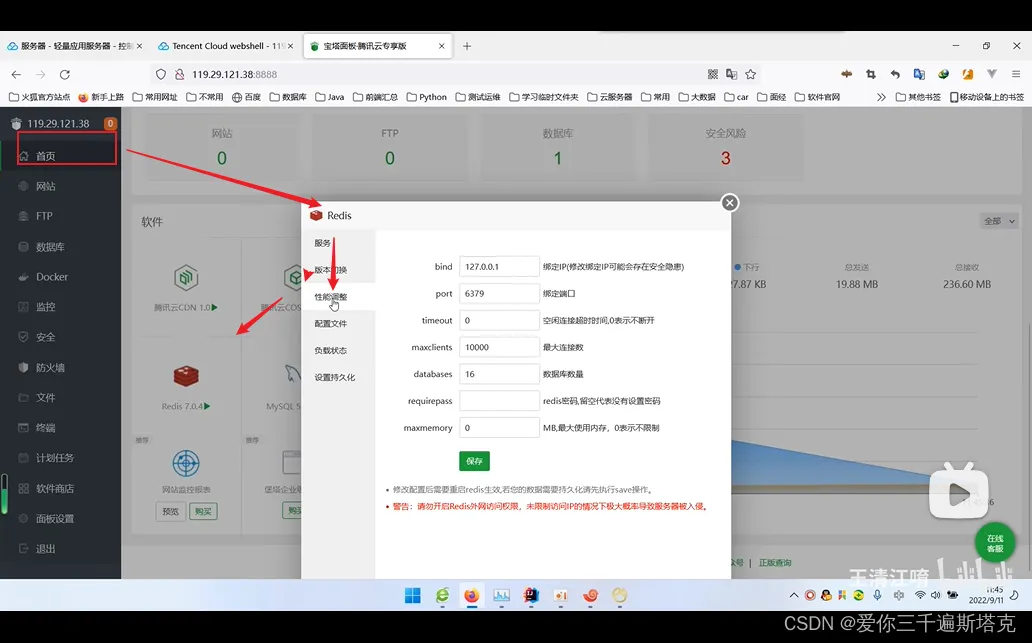Open the FTP sidebar item
Image resolution: width=1032 pixels, height=643 pixels.
(x=59, y=216)
